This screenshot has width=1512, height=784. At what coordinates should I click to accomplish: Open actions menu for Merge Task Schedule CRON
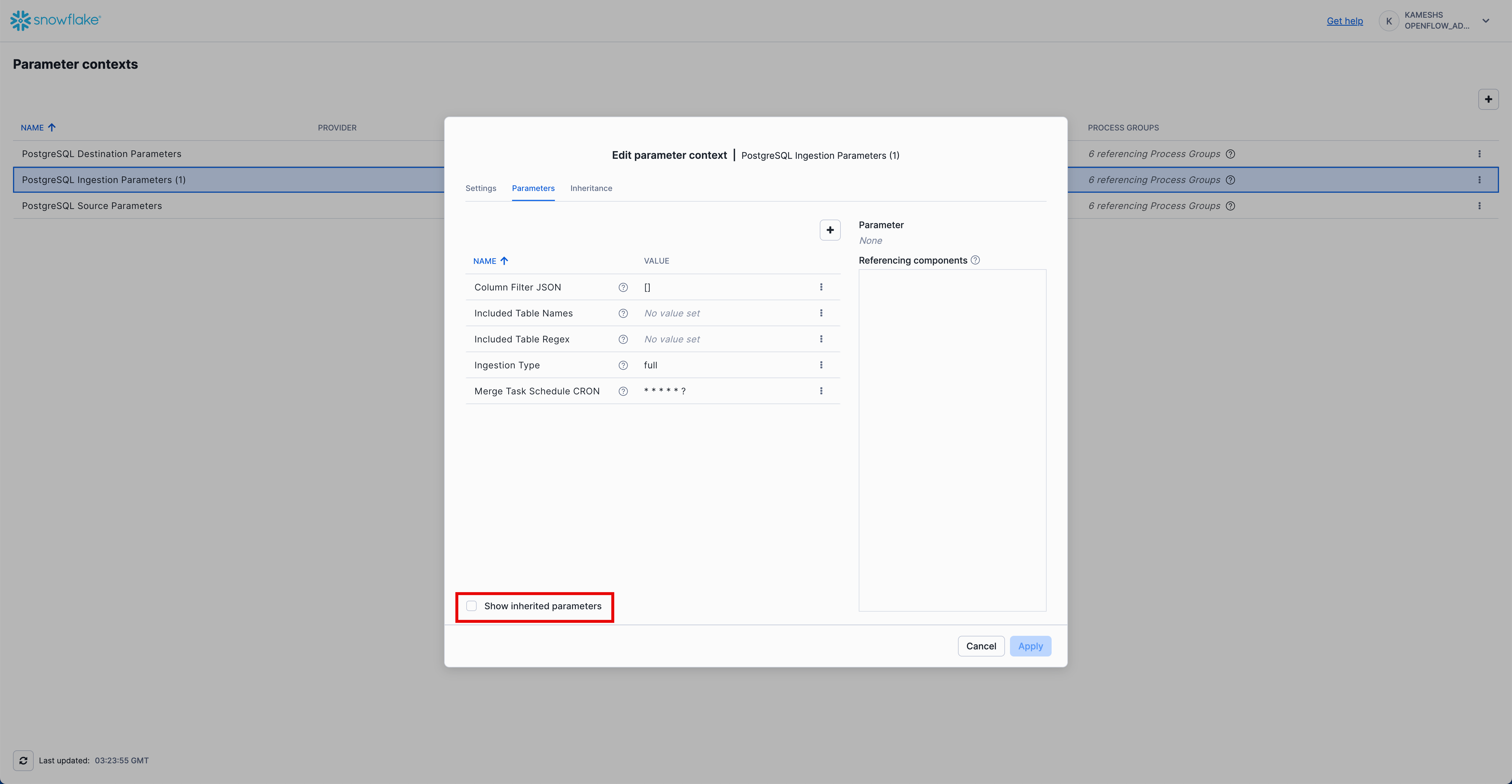pyautogui.click(x=821, y=391)
